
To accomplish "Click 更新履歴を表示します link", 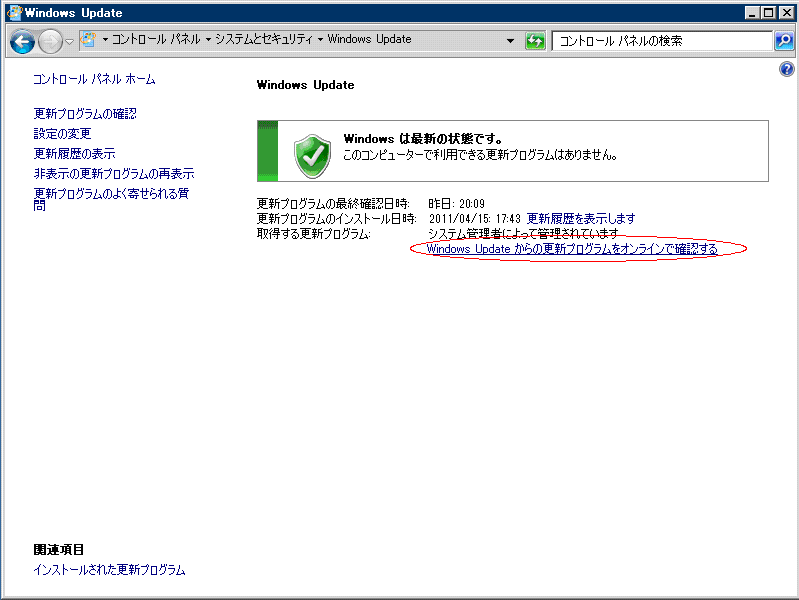I will tap(581, 219).
